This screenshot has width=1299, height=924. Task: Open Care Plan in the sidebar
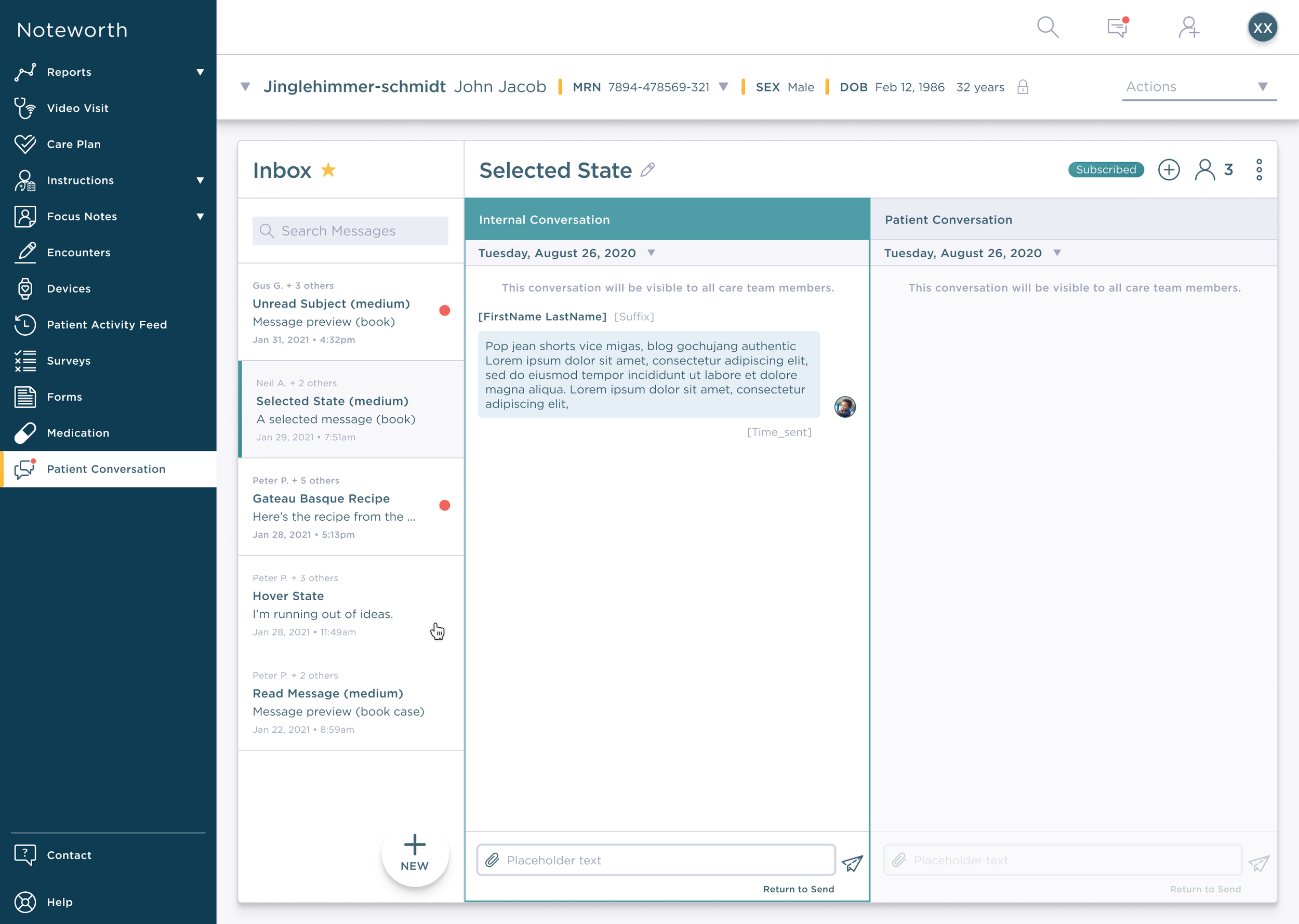pyautogui.click(x=74, y=144)
